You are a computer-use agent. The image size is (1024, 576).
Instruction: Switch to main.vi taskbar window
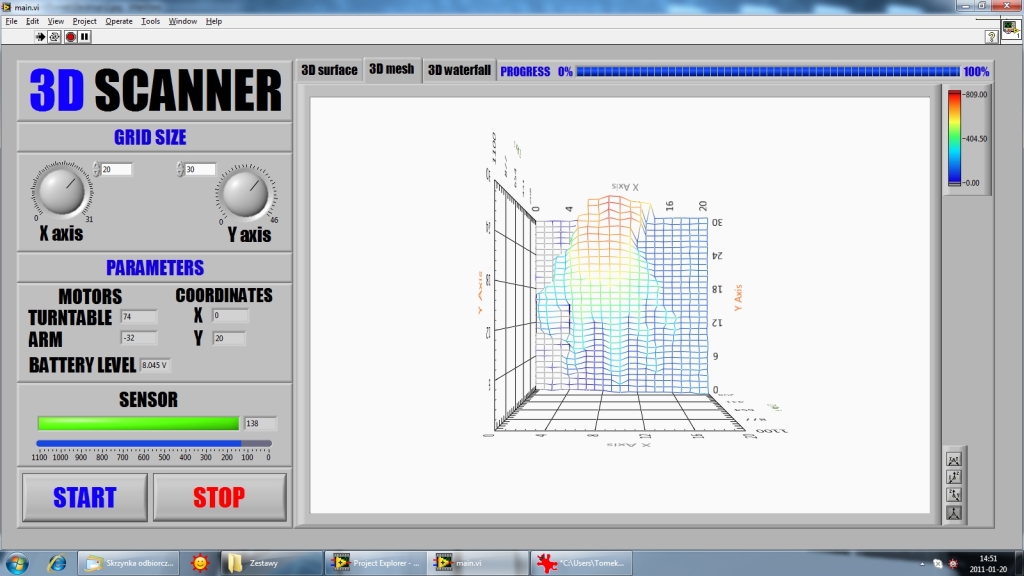(478, 562)
